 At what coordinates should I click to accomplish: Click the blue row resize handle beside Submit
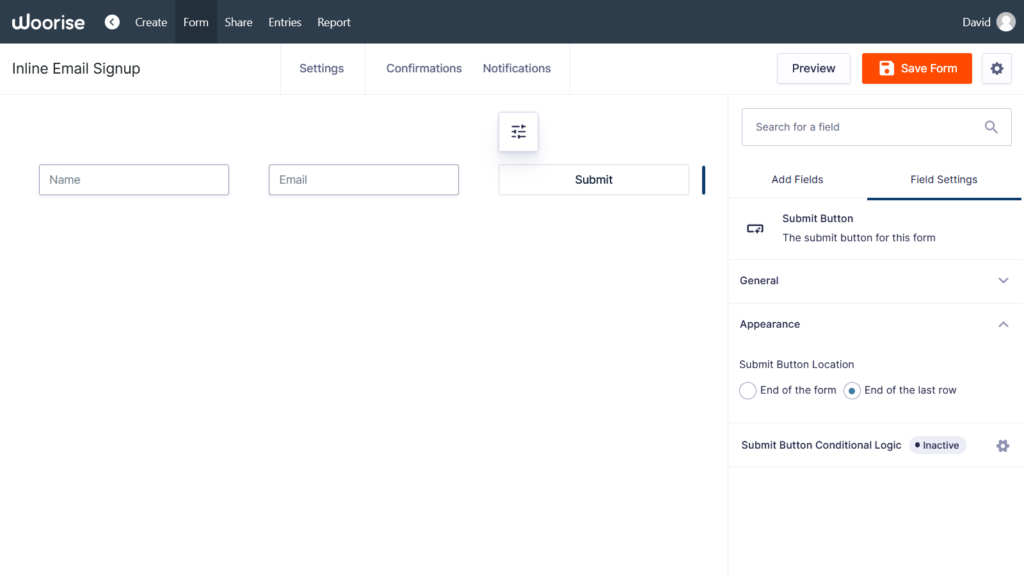[705, 179]
